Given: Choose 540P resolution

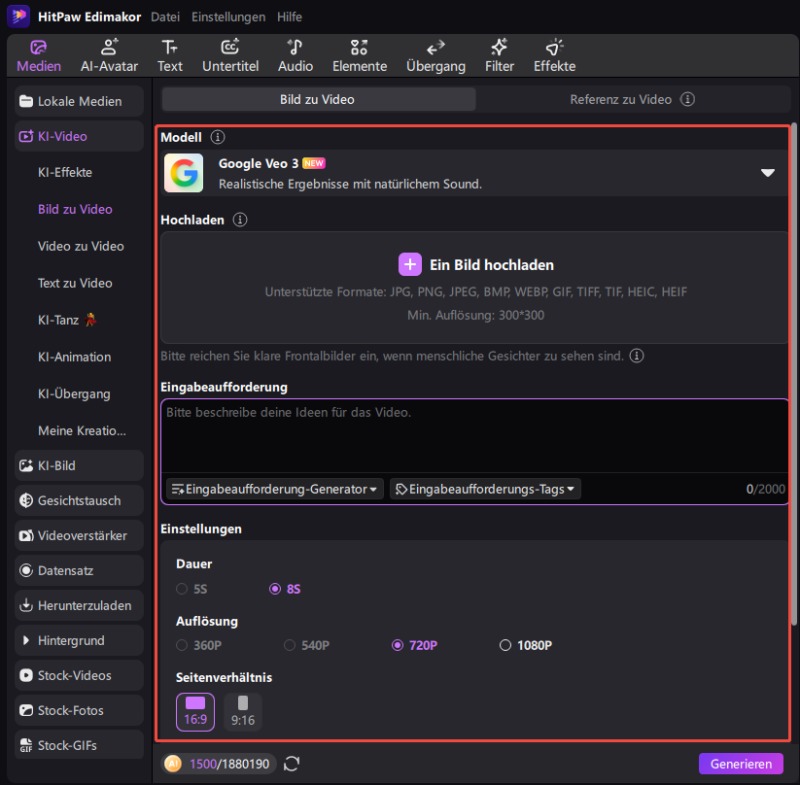Looking at the screenshot, I should 307,645.
